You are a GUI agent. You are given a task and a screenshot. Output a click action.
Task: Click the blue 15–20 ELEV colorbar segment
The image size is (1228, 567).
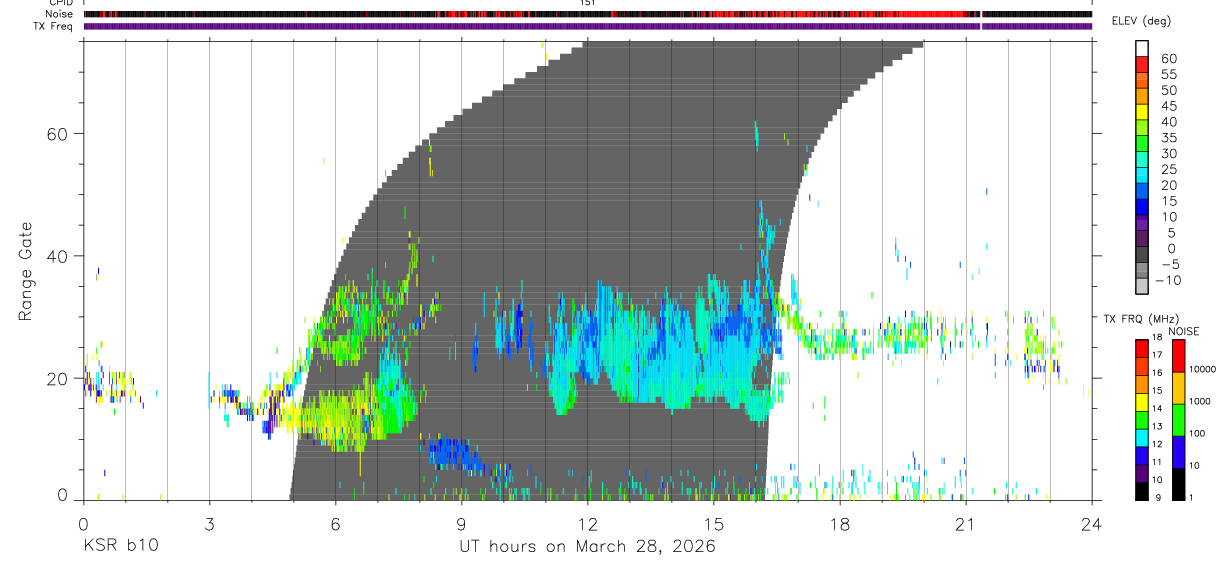(x=1141, y=192)
